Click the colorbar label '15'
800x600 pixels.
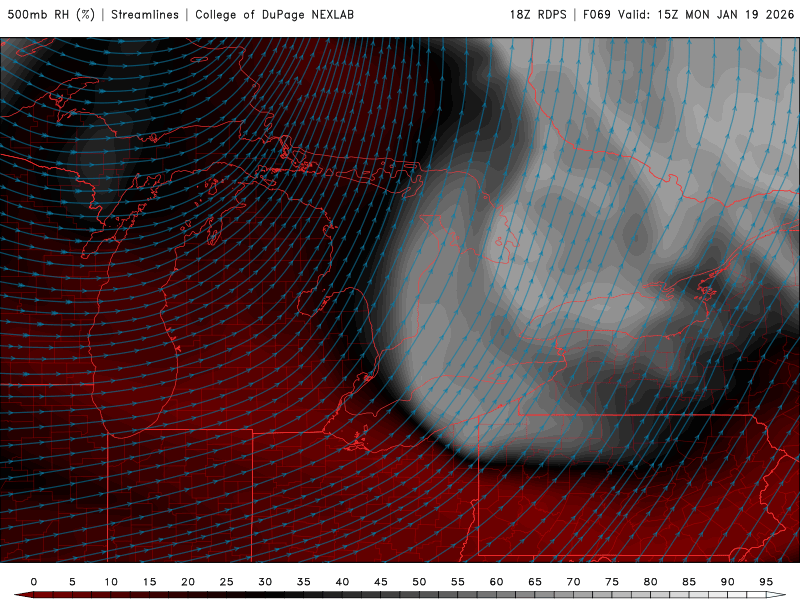click(x=149, y=582)
